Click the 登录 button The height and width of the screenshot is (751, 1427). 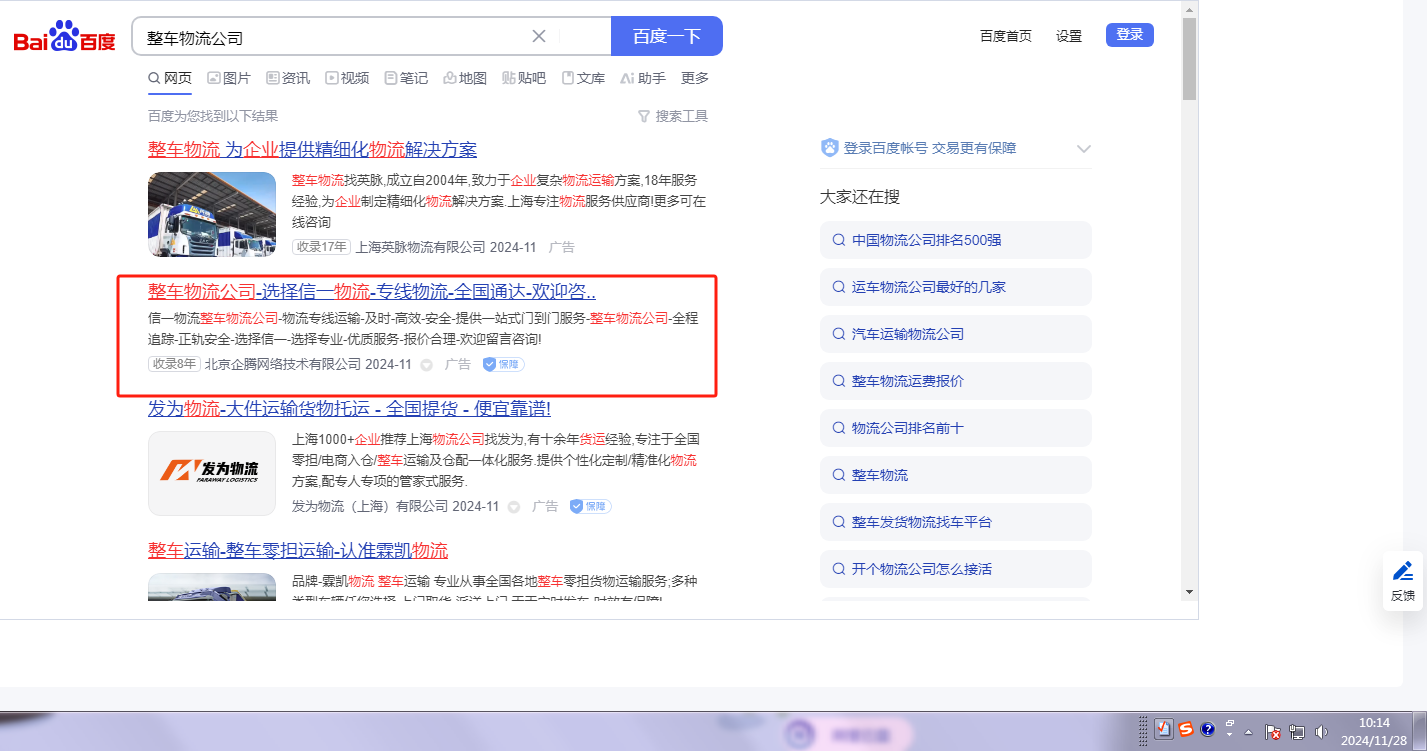click(1129, 35)
